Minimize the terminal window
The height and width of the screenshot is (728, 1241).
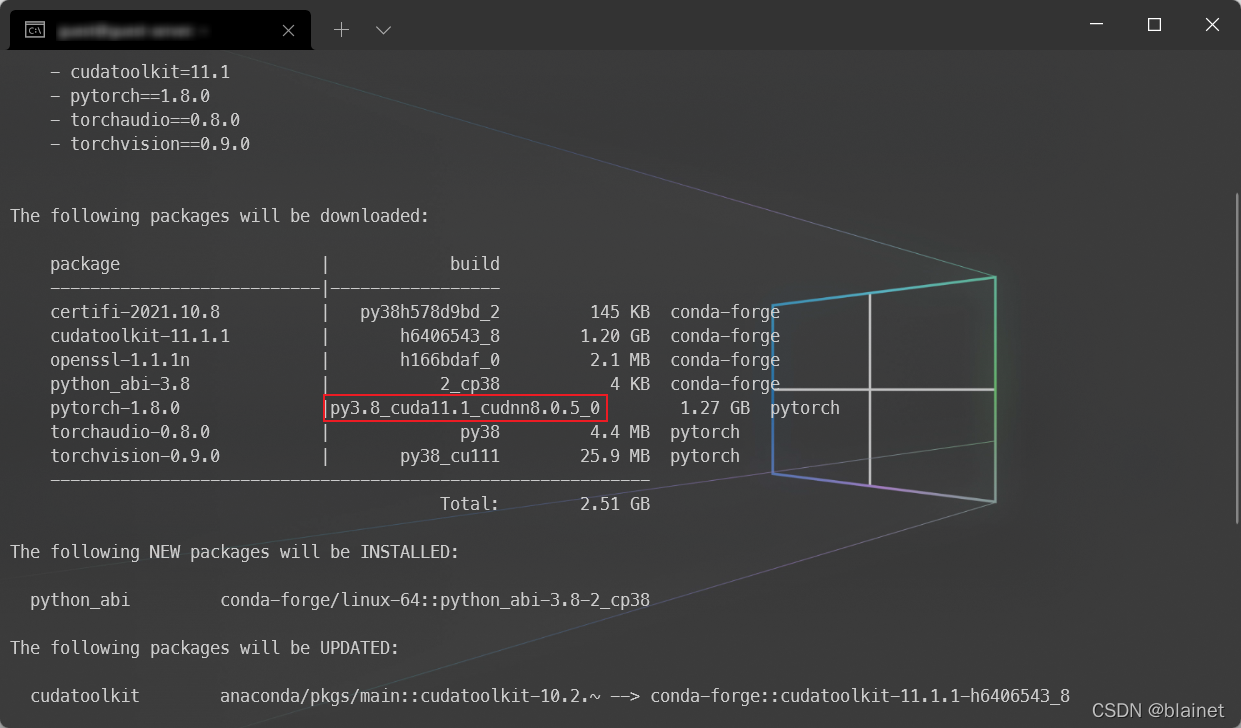pos(1096,25)
